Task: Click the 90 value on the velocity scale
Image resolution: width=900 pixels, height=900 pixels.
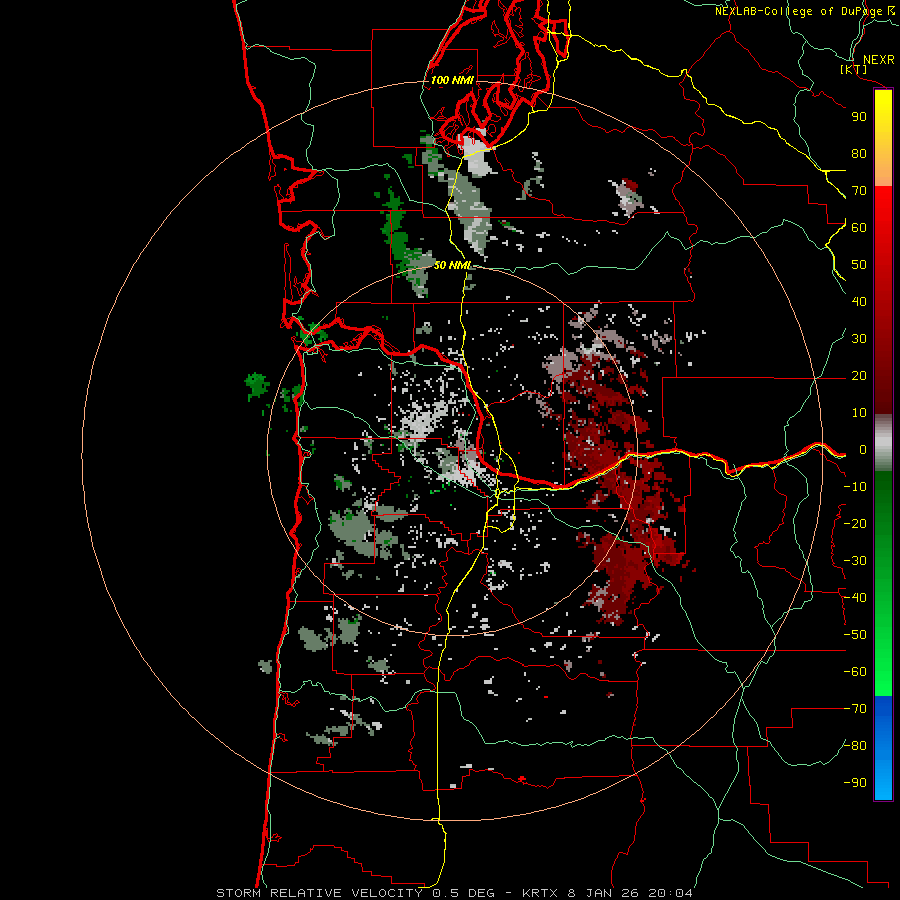Action: point(859,117)
